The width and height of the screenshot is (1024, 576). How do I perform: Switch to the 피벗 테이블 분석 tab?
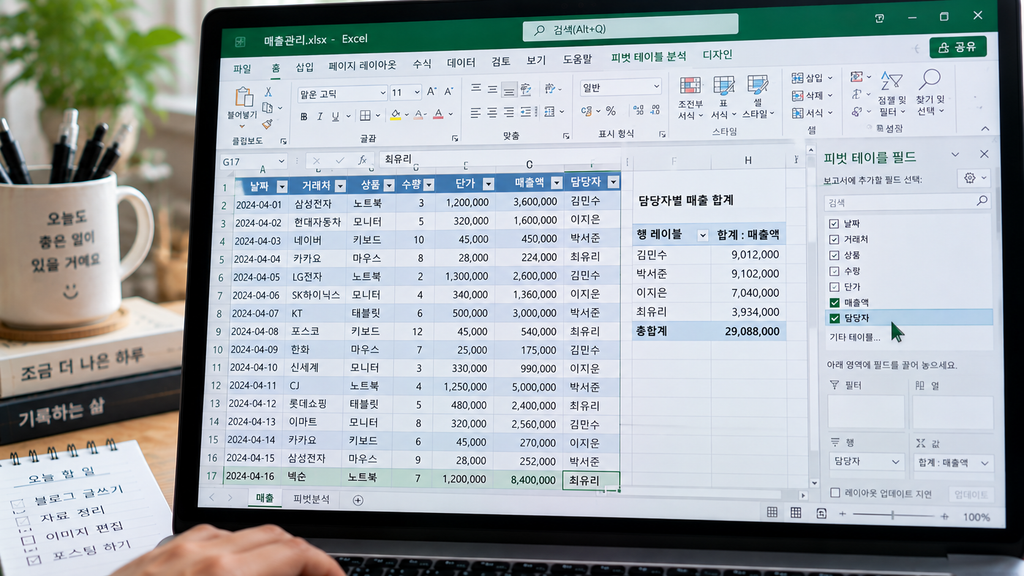pyautogui.click(x=648, y=57)
